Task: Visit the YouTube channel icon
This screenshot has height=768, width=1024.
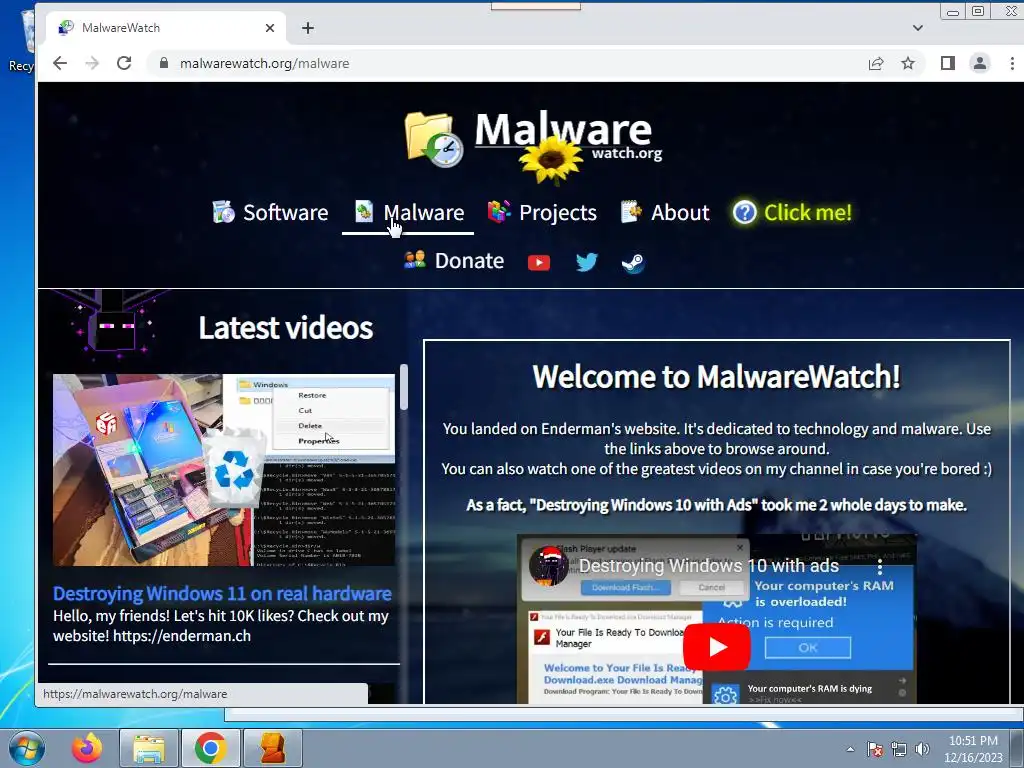Action: point(539,263)
